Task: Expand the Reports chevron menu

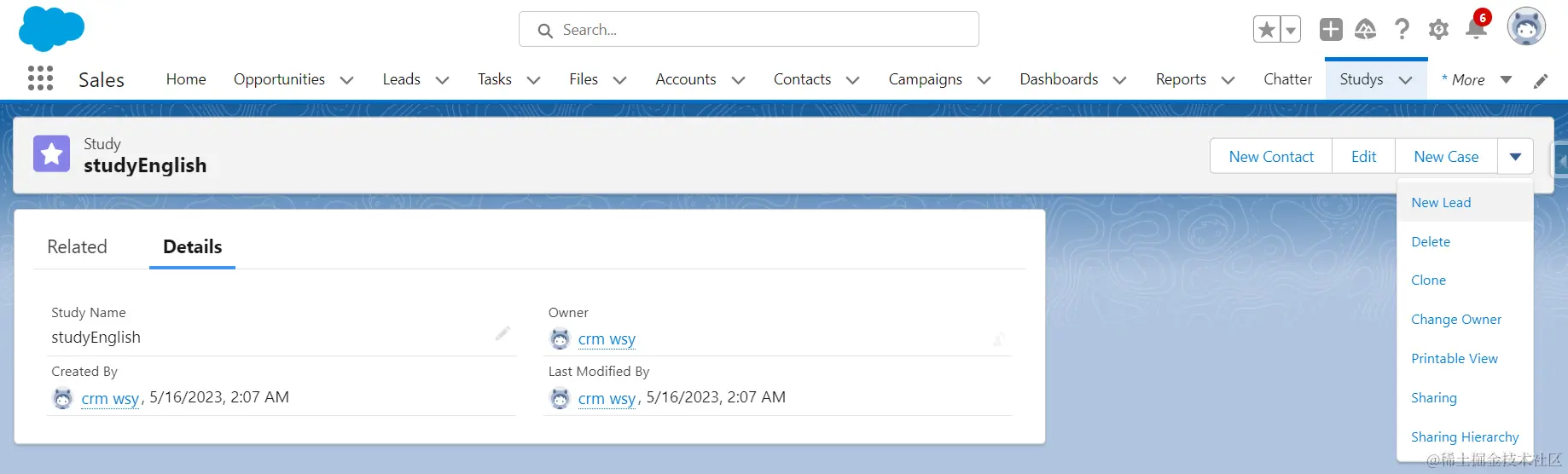Action: [1228, 80]
